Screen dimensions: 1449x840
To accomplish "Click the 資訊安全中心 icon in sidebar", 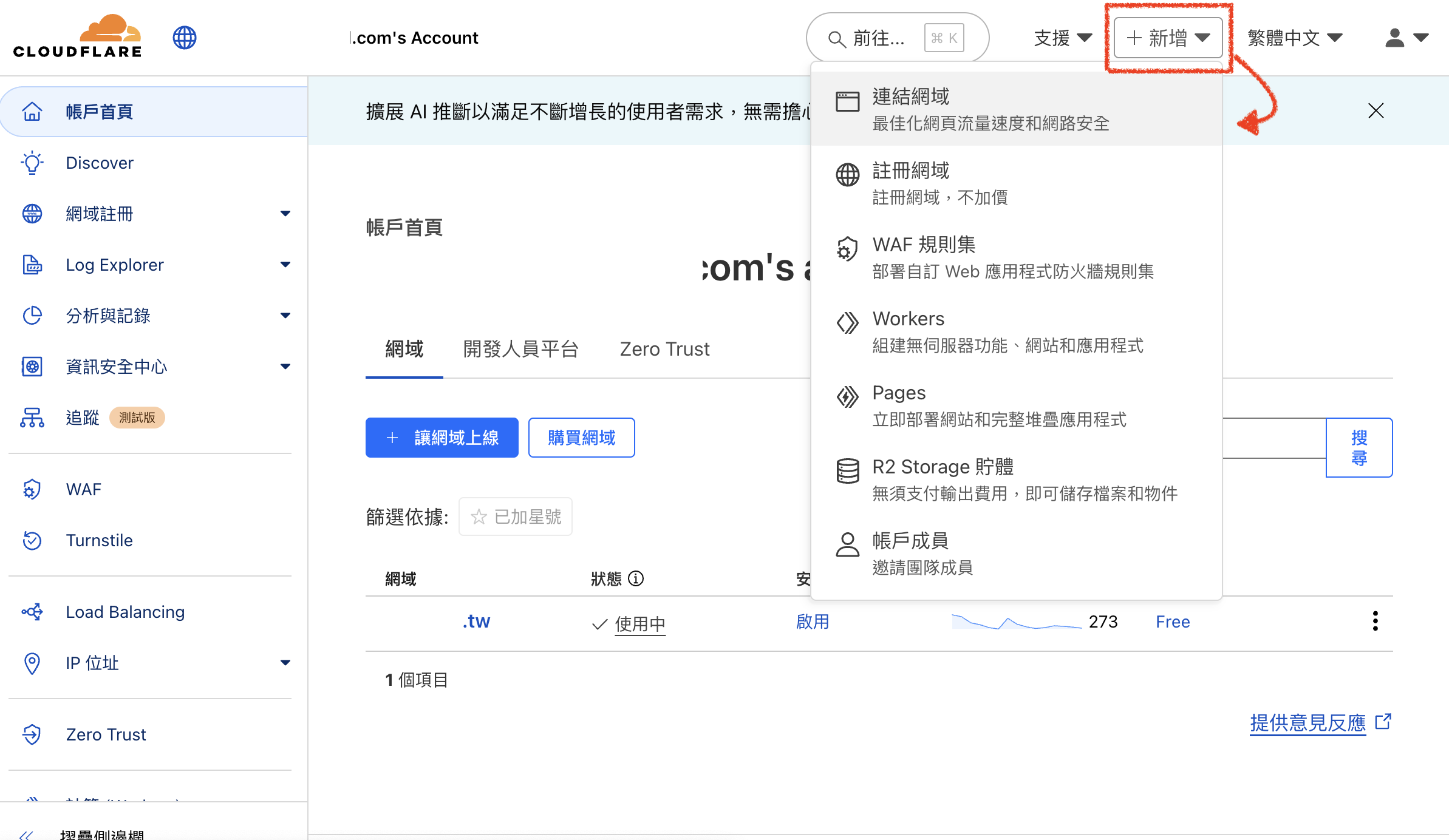I will point(32,367).
